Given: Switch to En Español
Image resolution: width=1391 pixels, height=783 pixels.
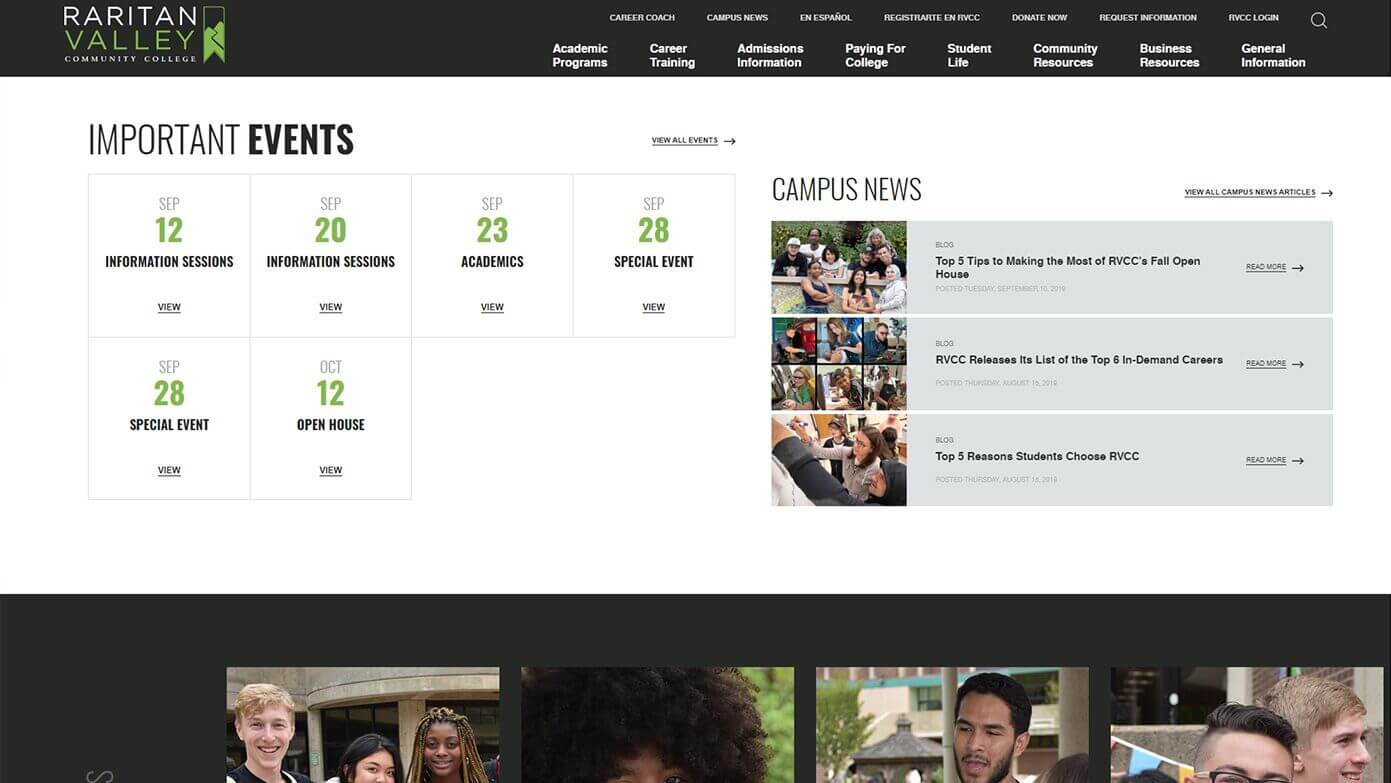Looking at the screenshot, I should (826, 18).
